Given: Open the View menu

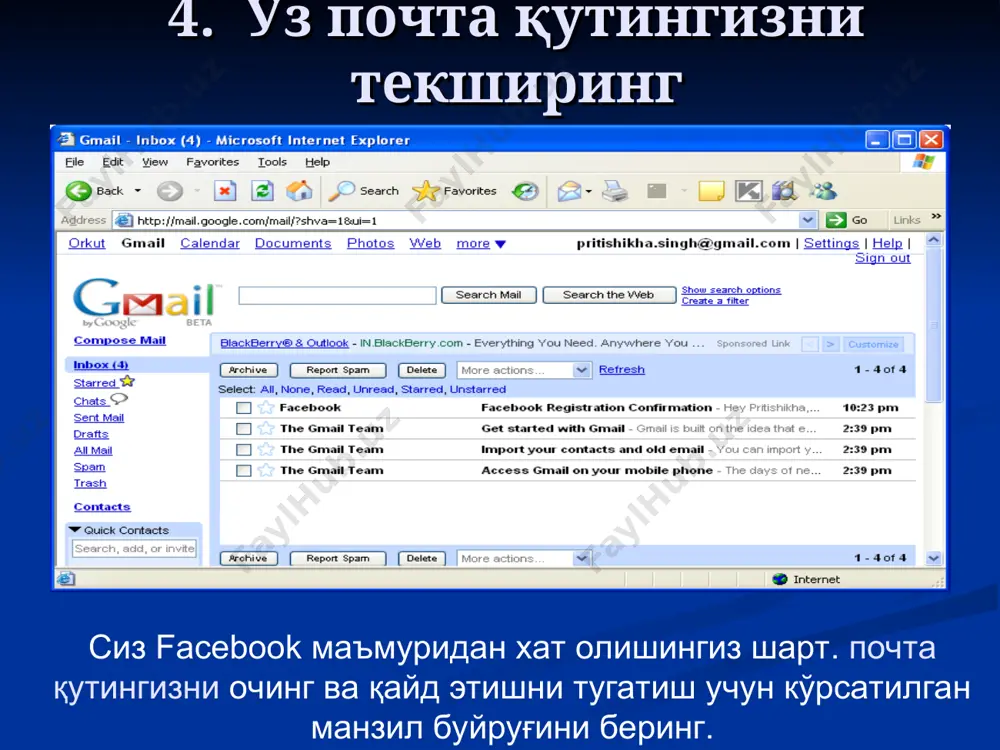Looking at the screenshot, I should click(x=155, y=162).
